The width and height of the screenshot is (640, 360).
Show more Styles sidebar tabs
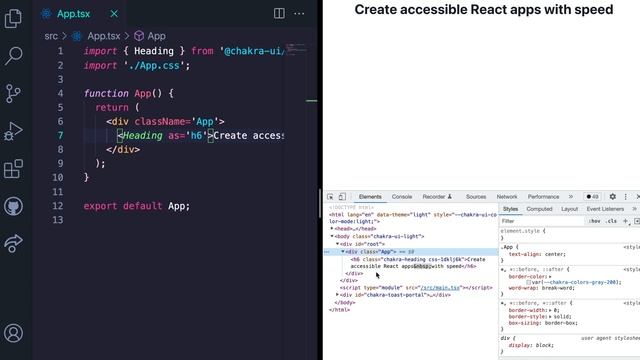pyautogui.click(x=635, y=209)
